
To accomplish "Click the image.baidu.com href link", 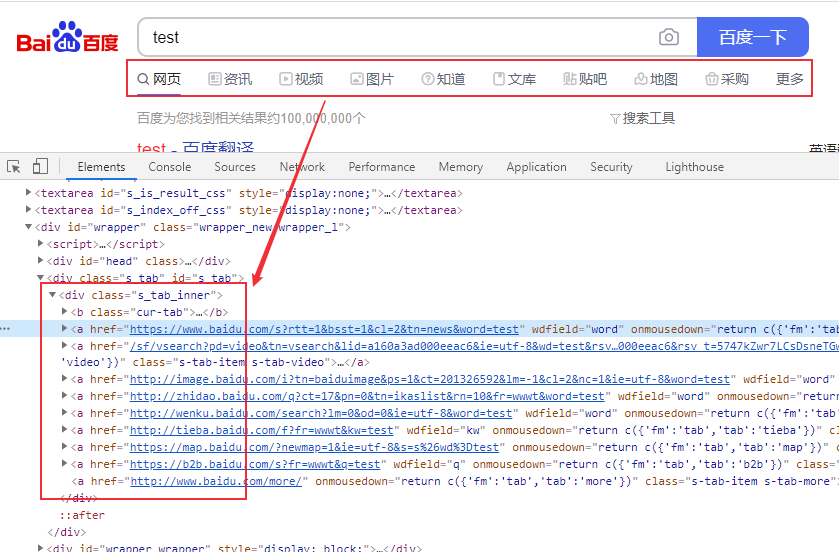I will (430, 379).
